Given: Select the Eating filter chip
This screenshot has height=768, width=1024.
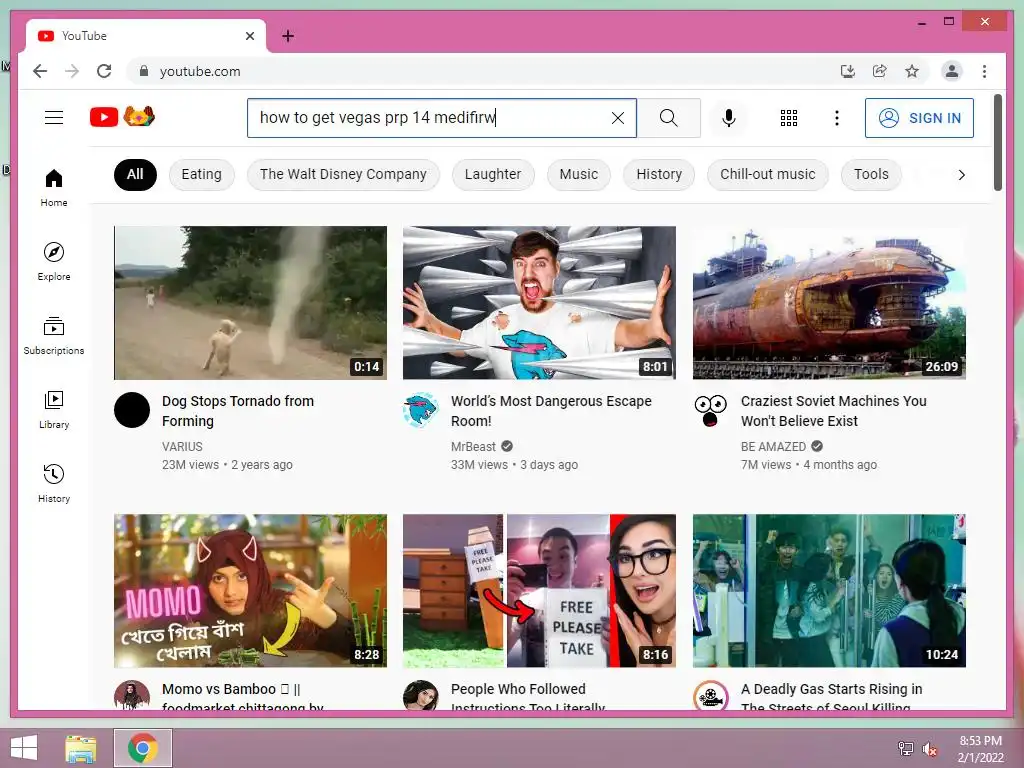Looking at the screenshot, I should (201, 174).
